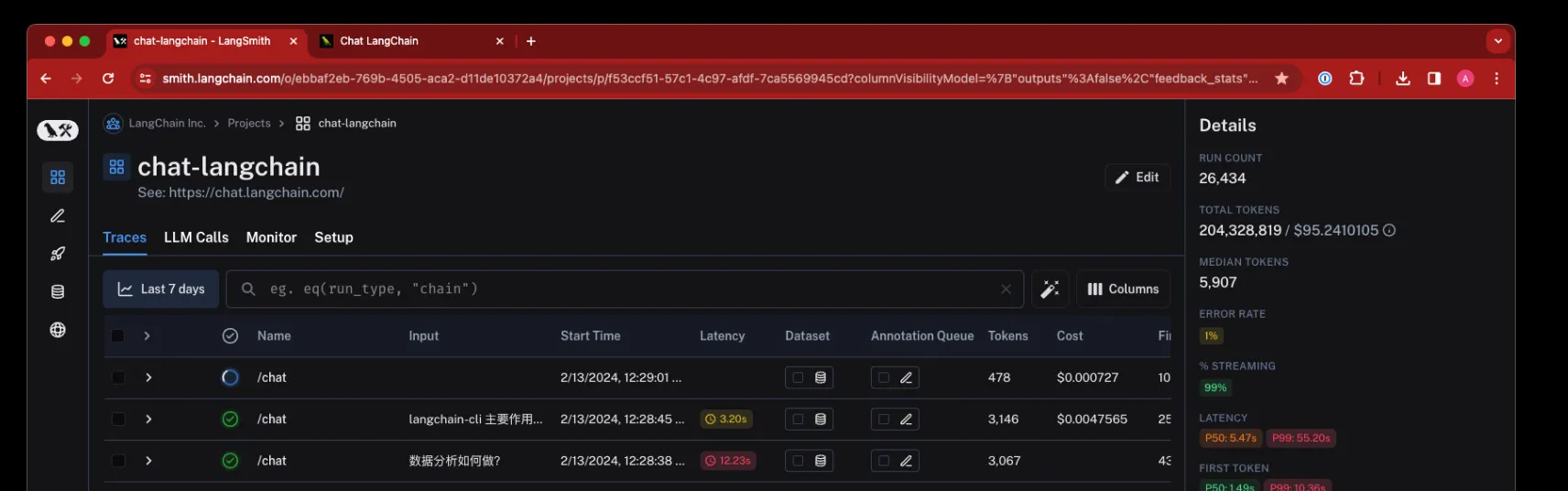Open the Chrome three-dot menu
Viewport: 1568px width, 491px height.
click(x=1497, y=79)
